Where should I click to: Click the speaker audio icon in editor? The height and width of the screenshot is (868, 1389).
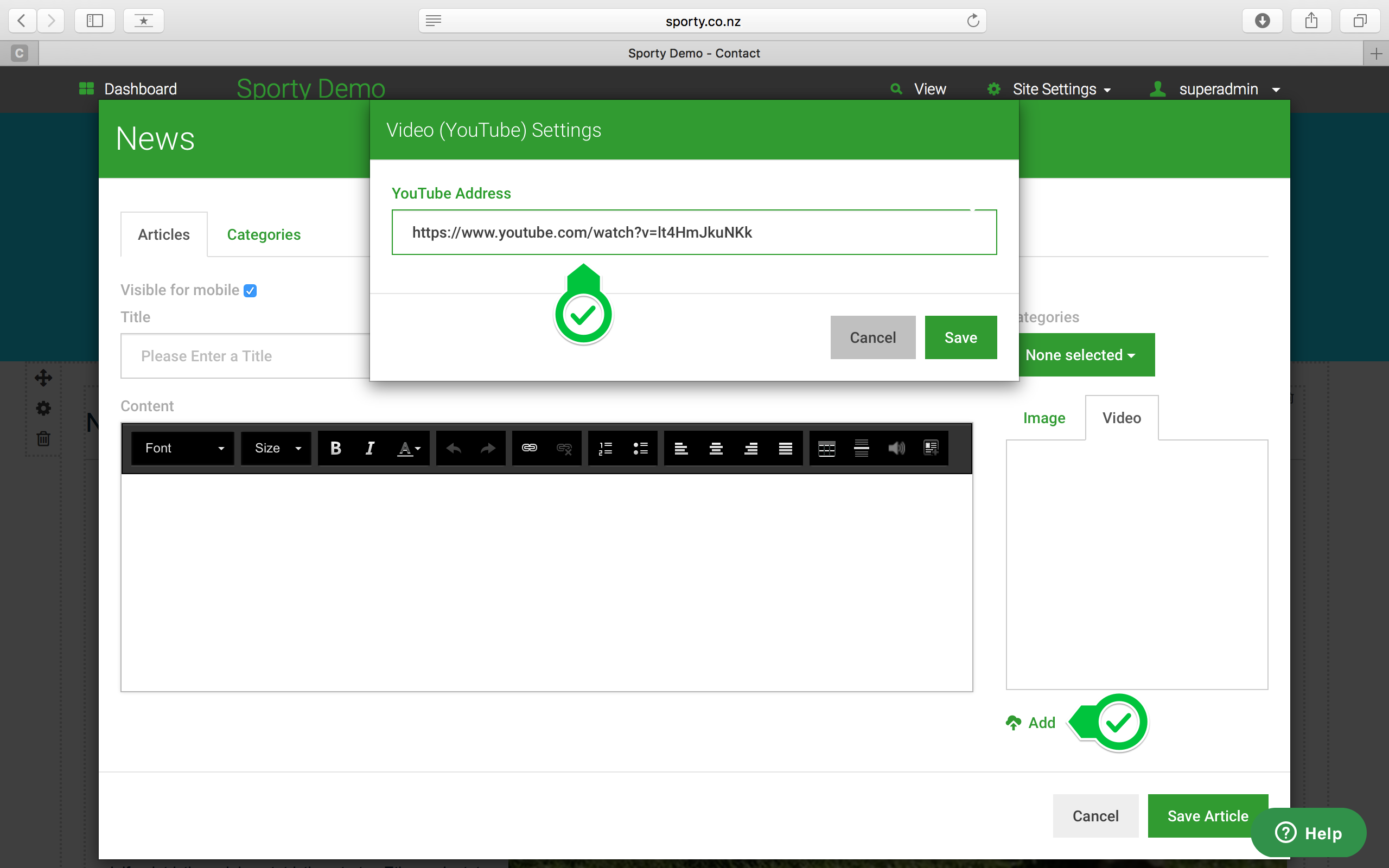click(x=896, y=448)
